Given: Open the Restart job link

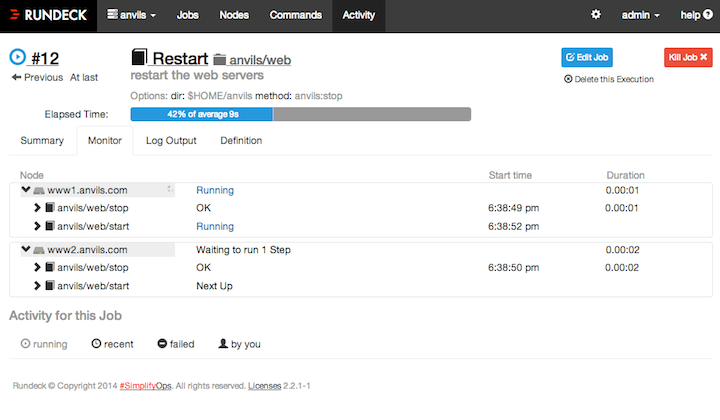Looking at the screenshot, I should [x=180, y=58].
